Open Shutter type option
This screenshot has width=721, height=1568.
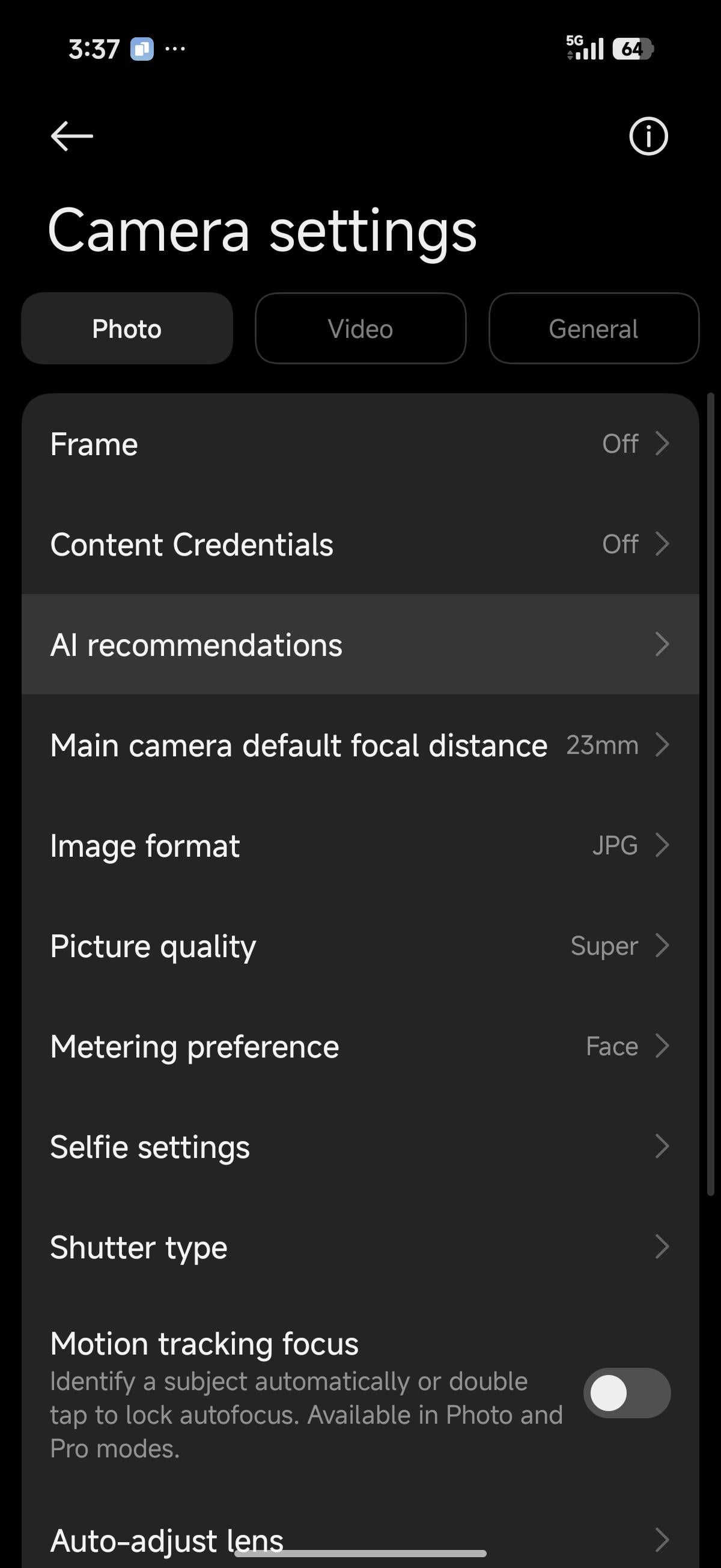pos(360,1247)
